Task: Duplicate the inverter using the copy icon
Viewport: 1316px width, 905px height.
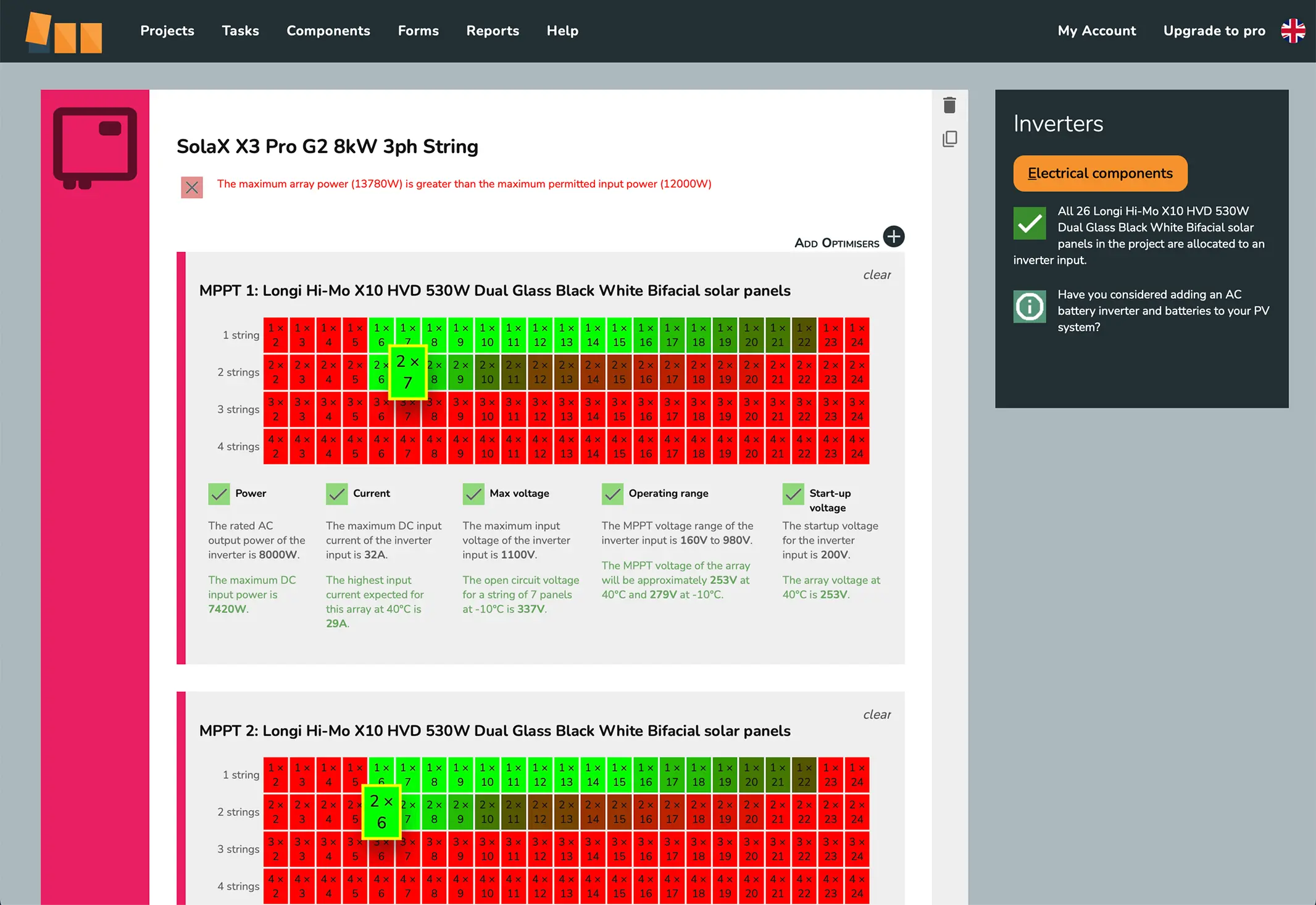Action: click(x=949, y=139)
